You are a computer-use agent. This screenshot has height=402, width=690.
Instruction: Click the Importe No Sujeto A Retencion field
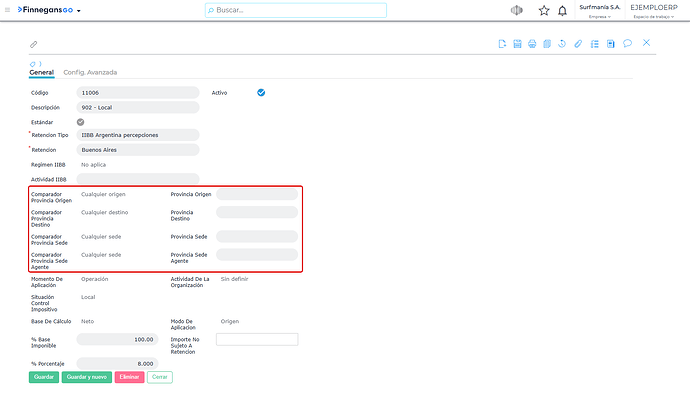257,340
